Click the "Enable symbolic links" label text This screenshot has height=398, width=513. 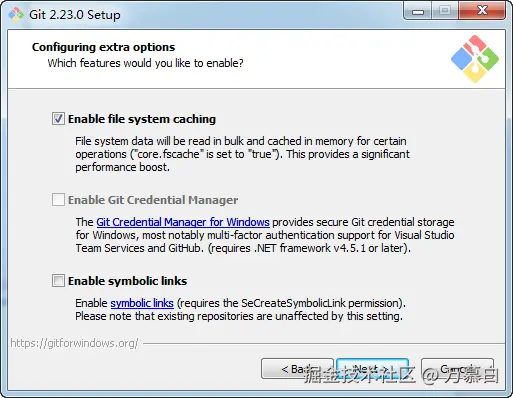pyautogui.click(x=127, y=281)
